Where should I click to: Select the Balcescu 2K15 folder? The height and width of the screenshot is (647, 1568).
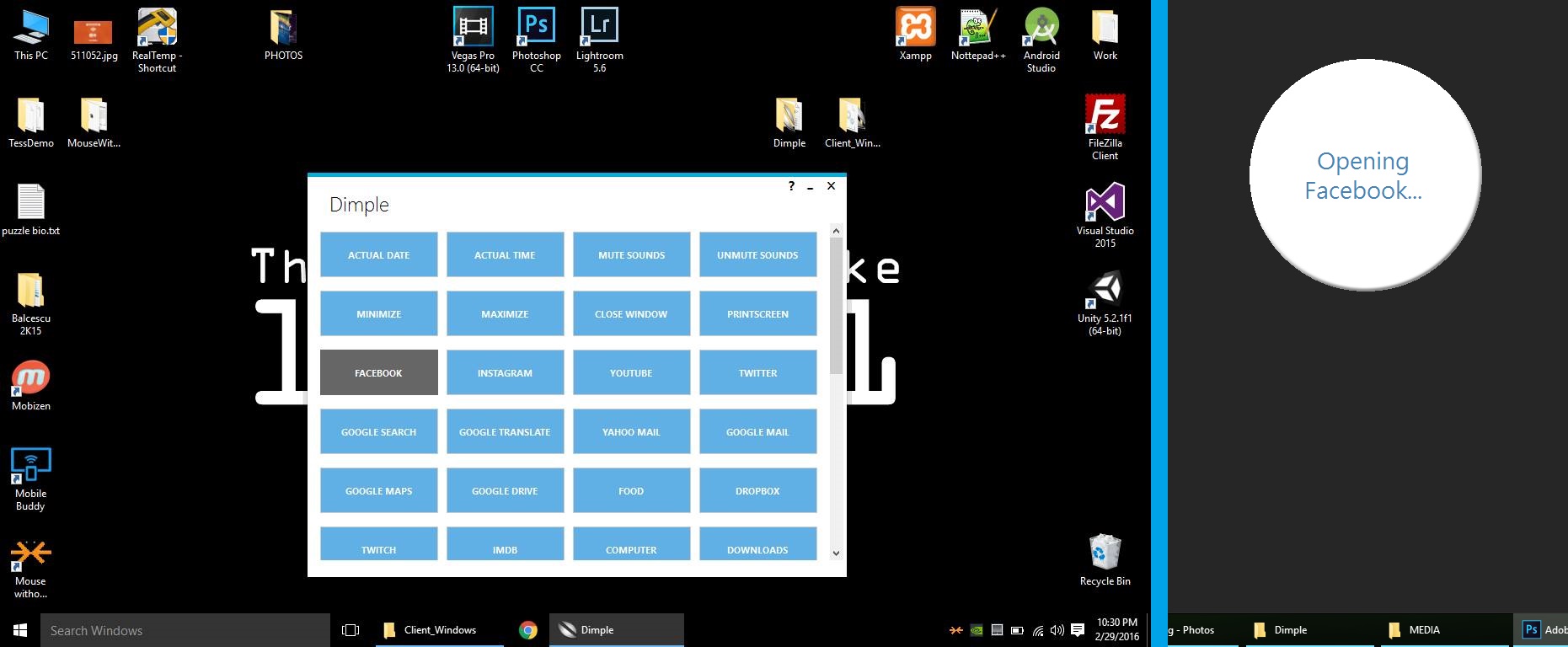(31, 303)
